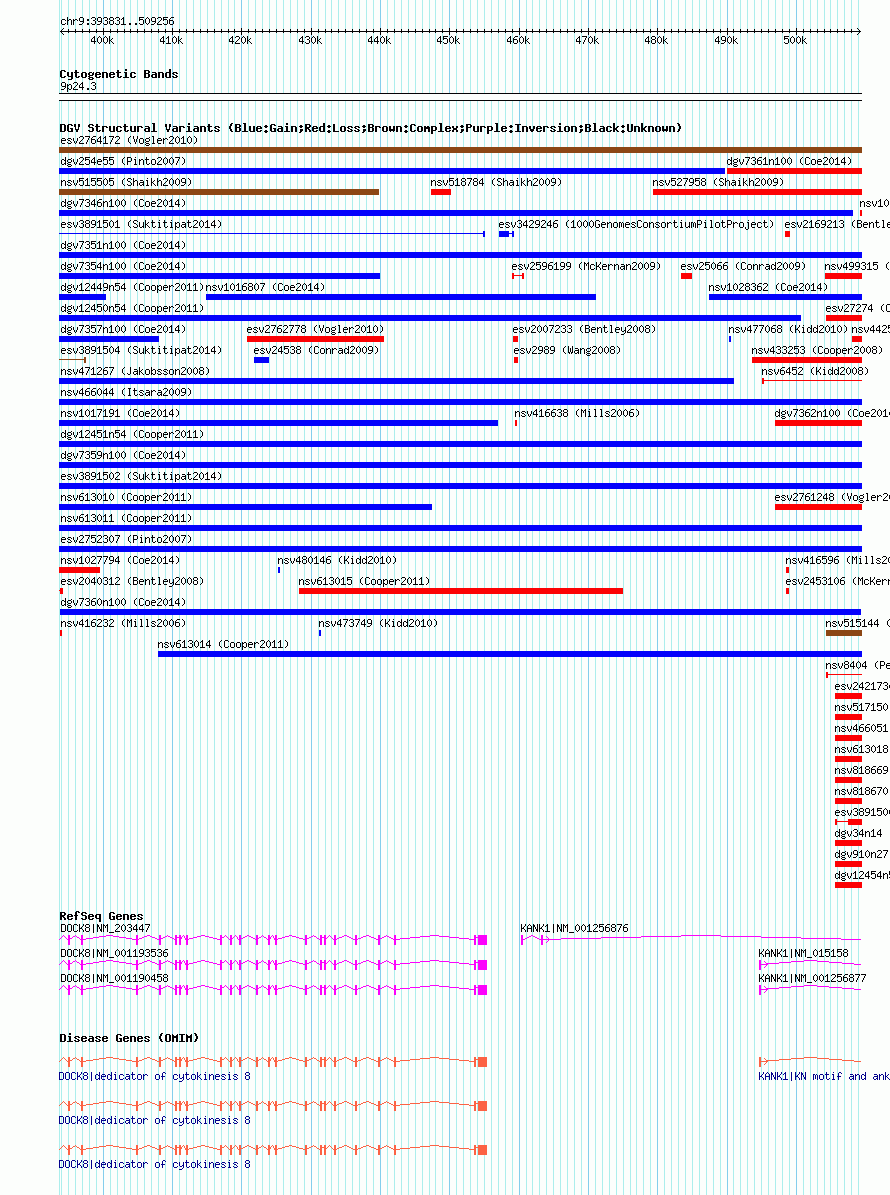Image resolution: width=890 pixels, height=1195 pixels.
Task: Click nsv613011 (Cooper2011) variant label
Action: [126, 518]
